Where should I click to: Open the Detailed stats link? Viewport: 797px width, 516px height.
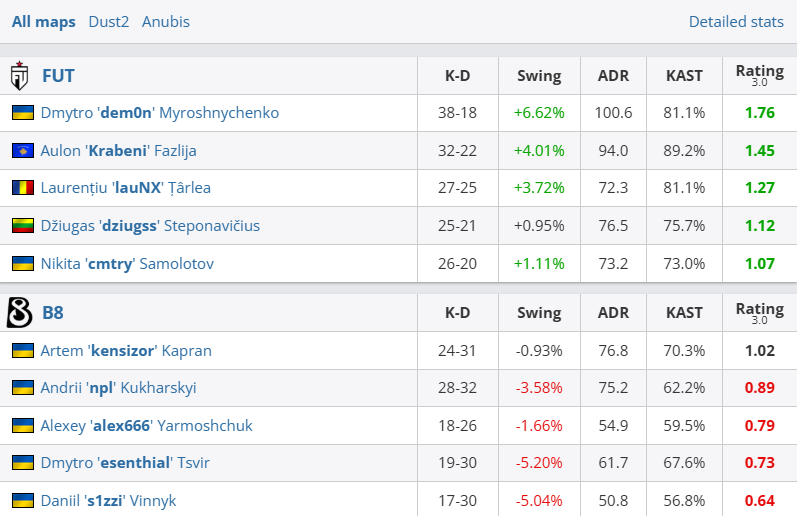(x=736, y=22)
